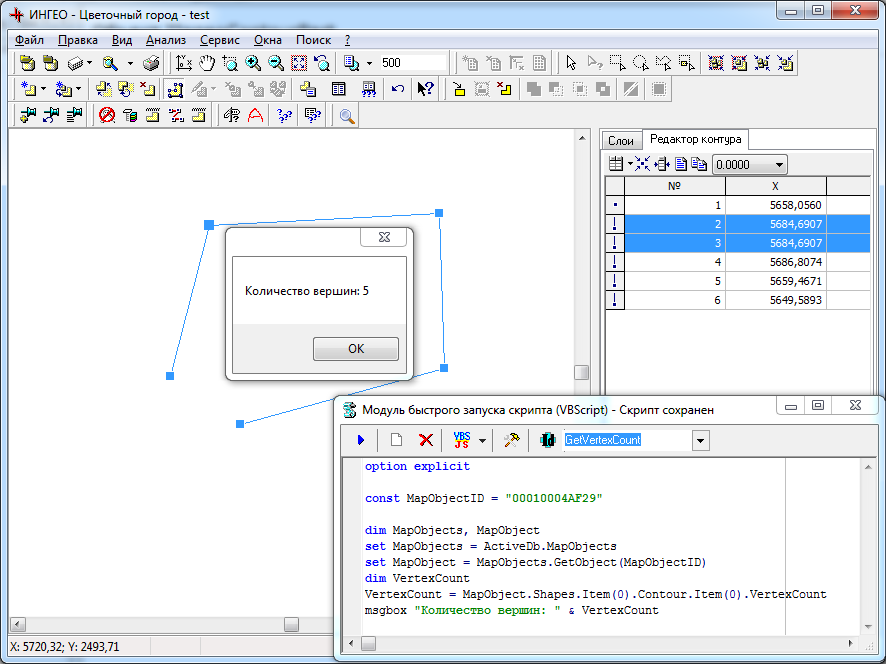Select vertex row 4 with X 5686,8074

pos(737,262)
